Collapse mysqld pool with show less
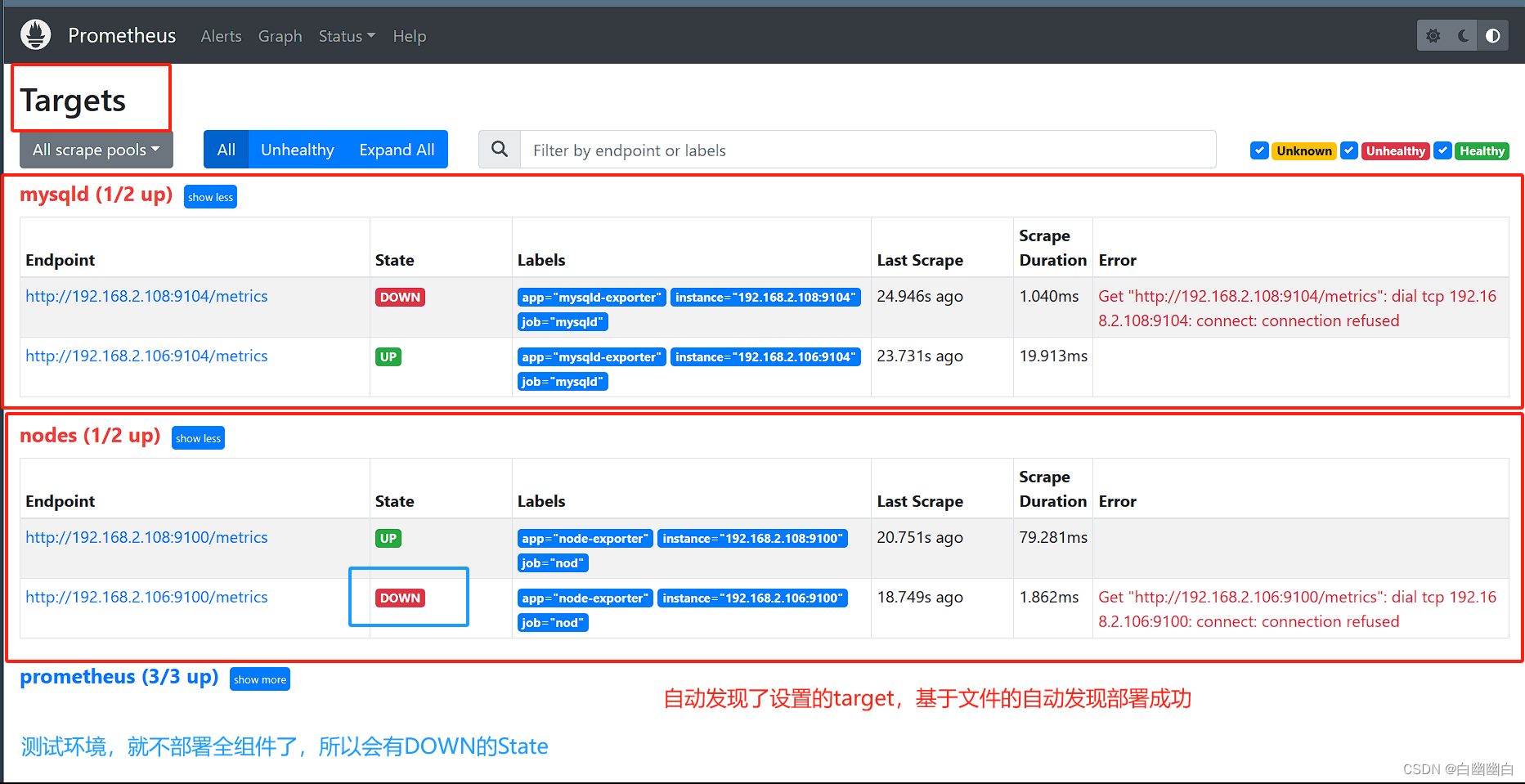1525x784 pixels. [210, 197]
